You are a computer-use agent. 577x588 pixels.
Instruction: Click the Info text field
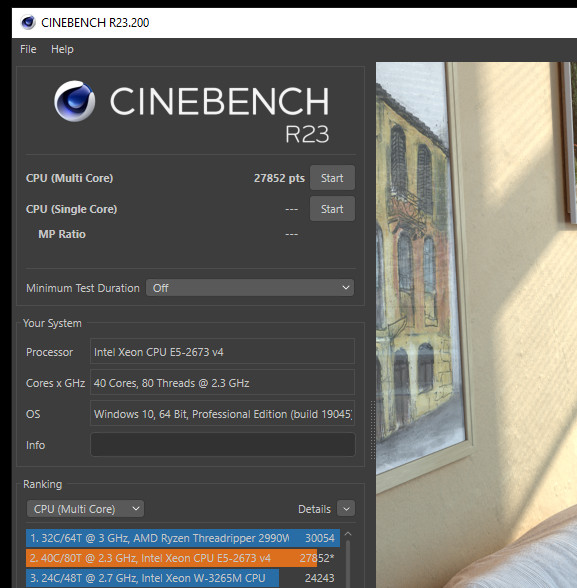(223, 445)
